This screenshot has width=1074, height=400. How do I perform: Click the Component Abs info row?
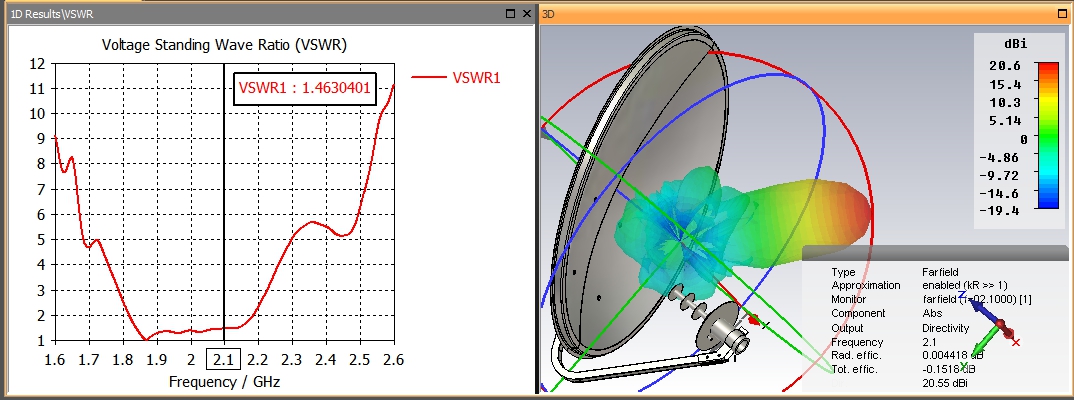886,314
